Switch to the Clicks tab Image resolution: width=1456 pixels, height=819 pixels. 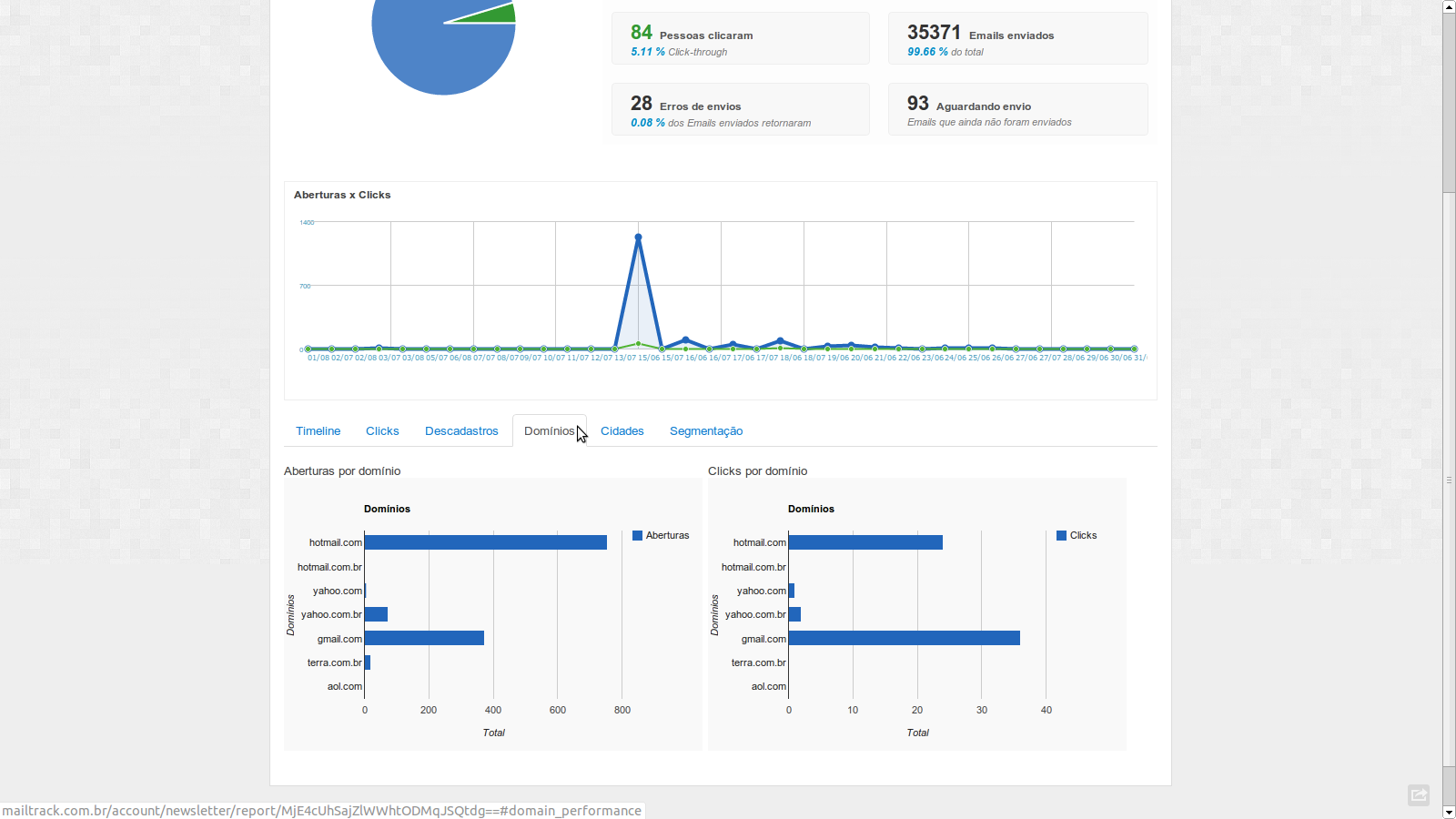(x=382, y=430)
